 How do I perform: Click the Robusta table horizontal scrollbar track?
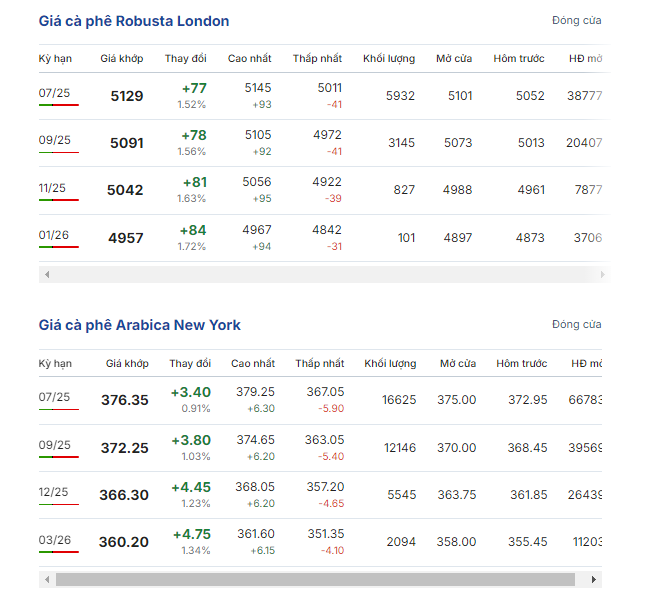click(325, 274)
